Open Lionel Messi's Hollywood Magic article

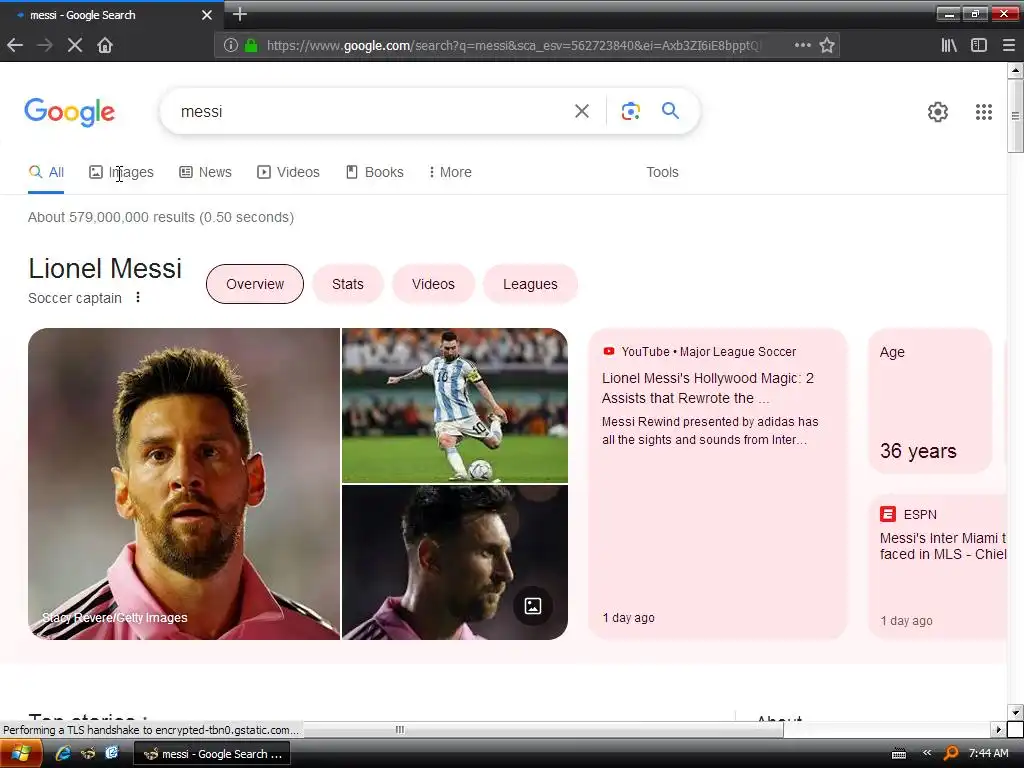click(708, 388)
